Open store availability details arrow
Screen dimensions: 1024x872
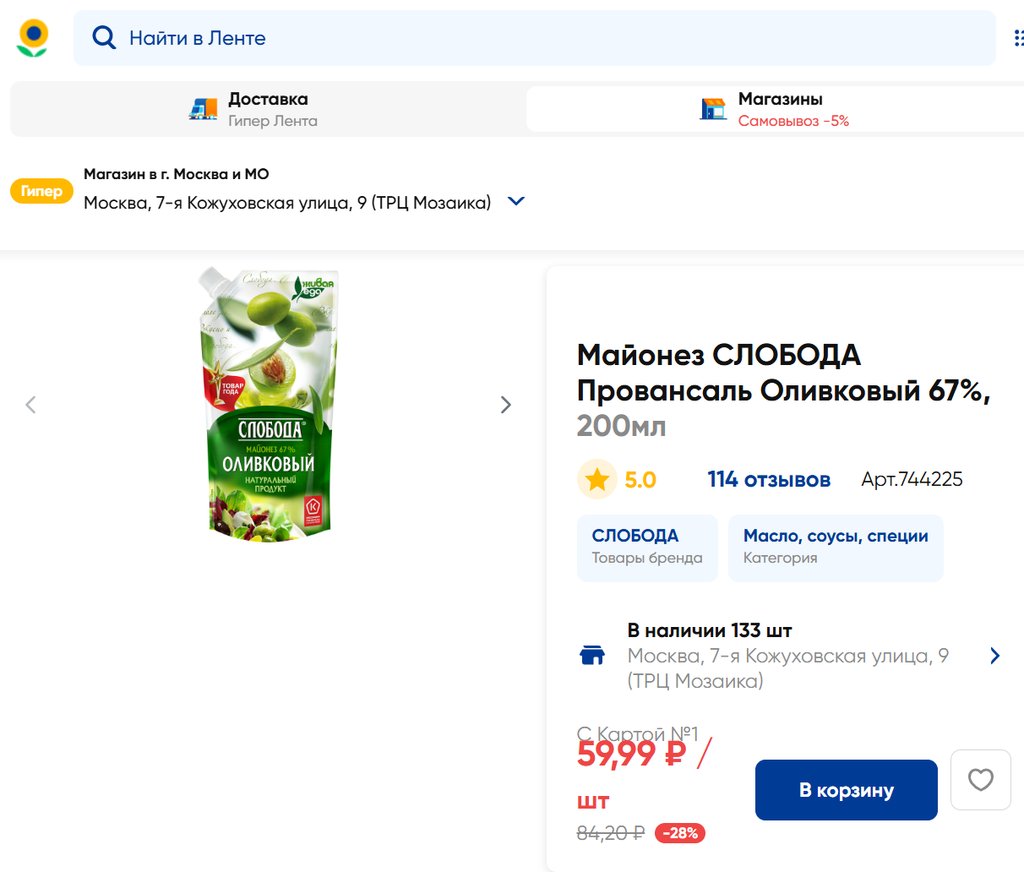pos(994,656)
